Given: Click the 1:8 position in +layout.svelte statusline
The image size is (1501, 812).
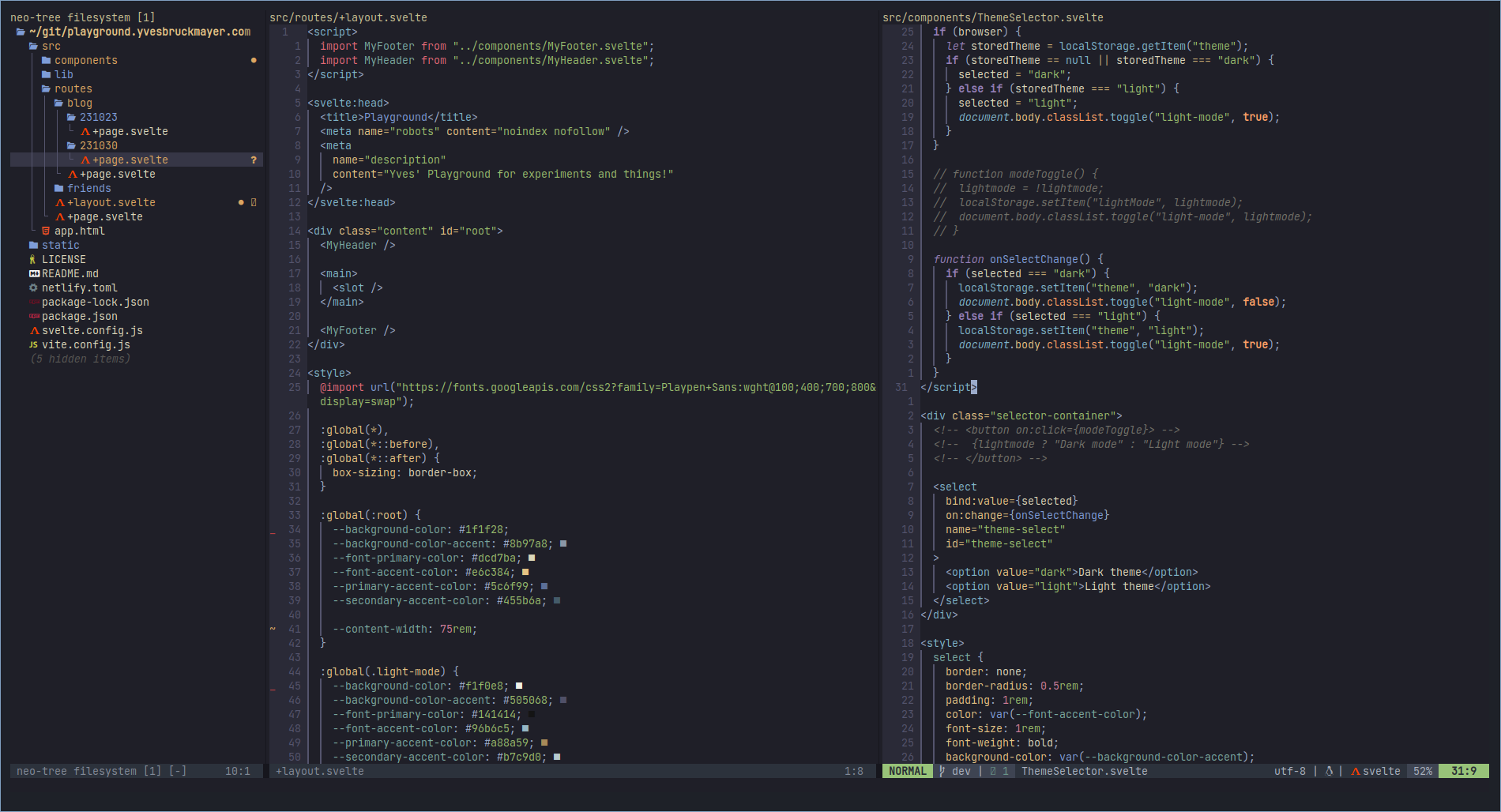Looking at the screenshot, I should coord(854,772).
